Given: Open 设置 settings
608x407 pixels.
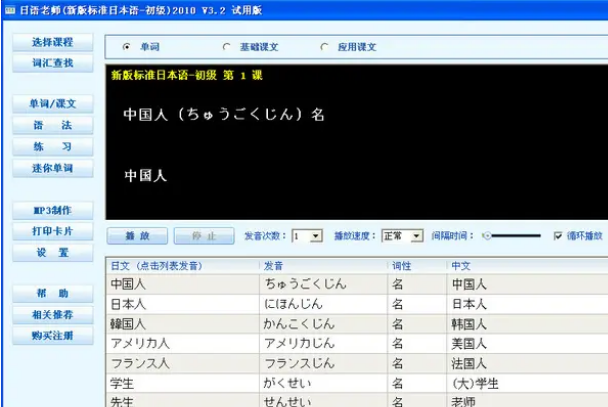Looking at the screenshot, I should 53,253.
